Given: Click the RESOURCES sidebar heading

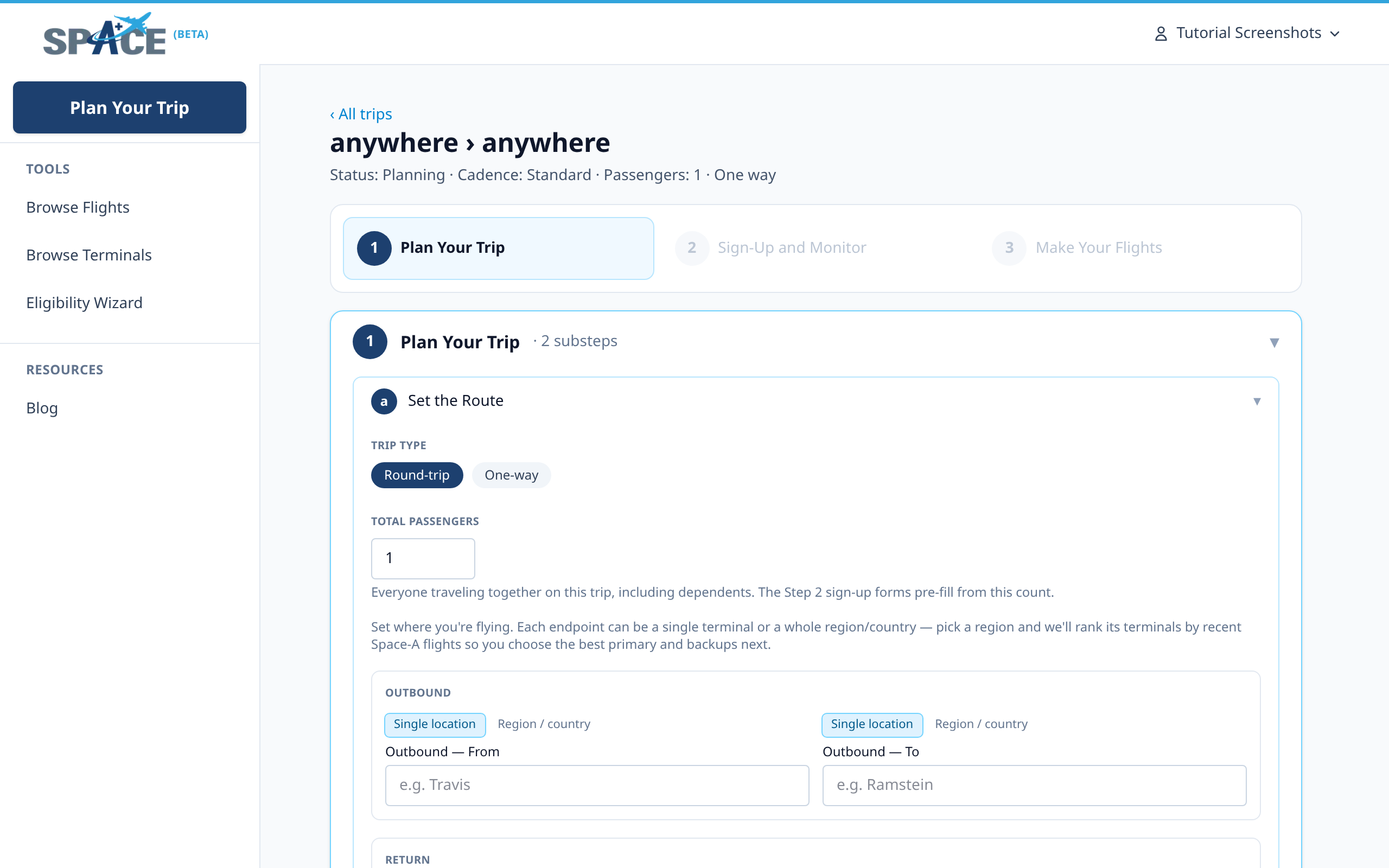Looking at the screenshot, I should pyautogui.click(x=65, y=369).
